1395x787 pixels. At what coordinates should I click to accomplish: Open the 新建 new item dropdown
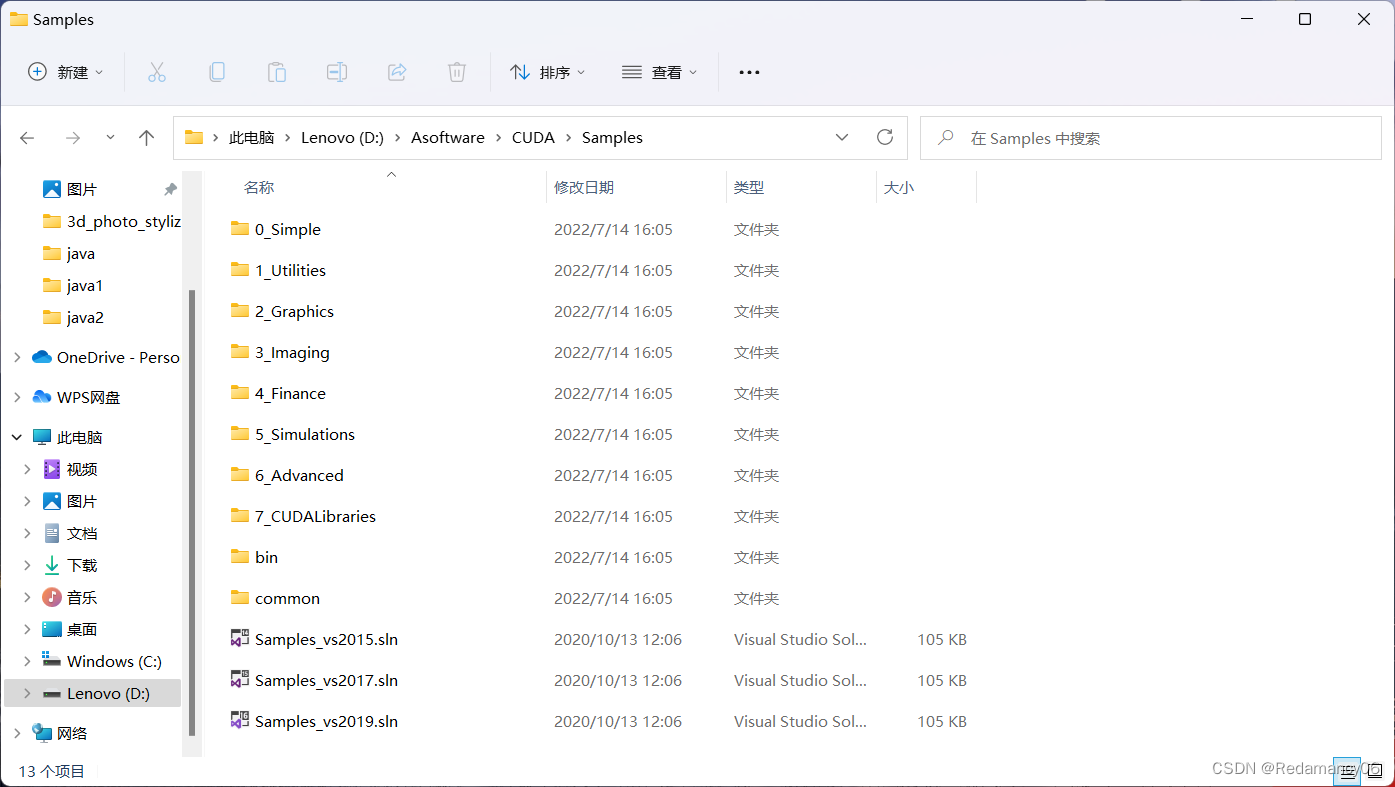pos(66,72)
